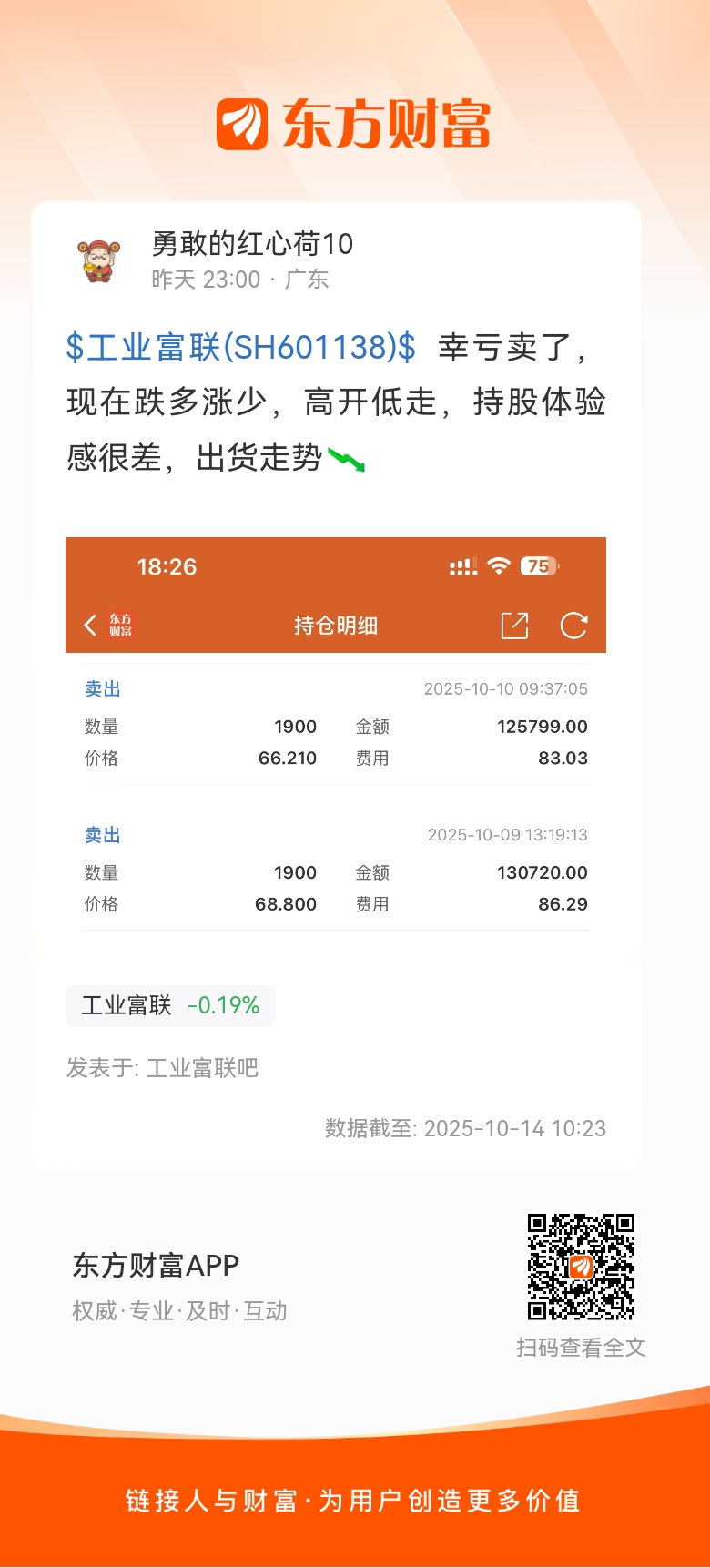Open the poster's avatar image

tap(99, 260)
